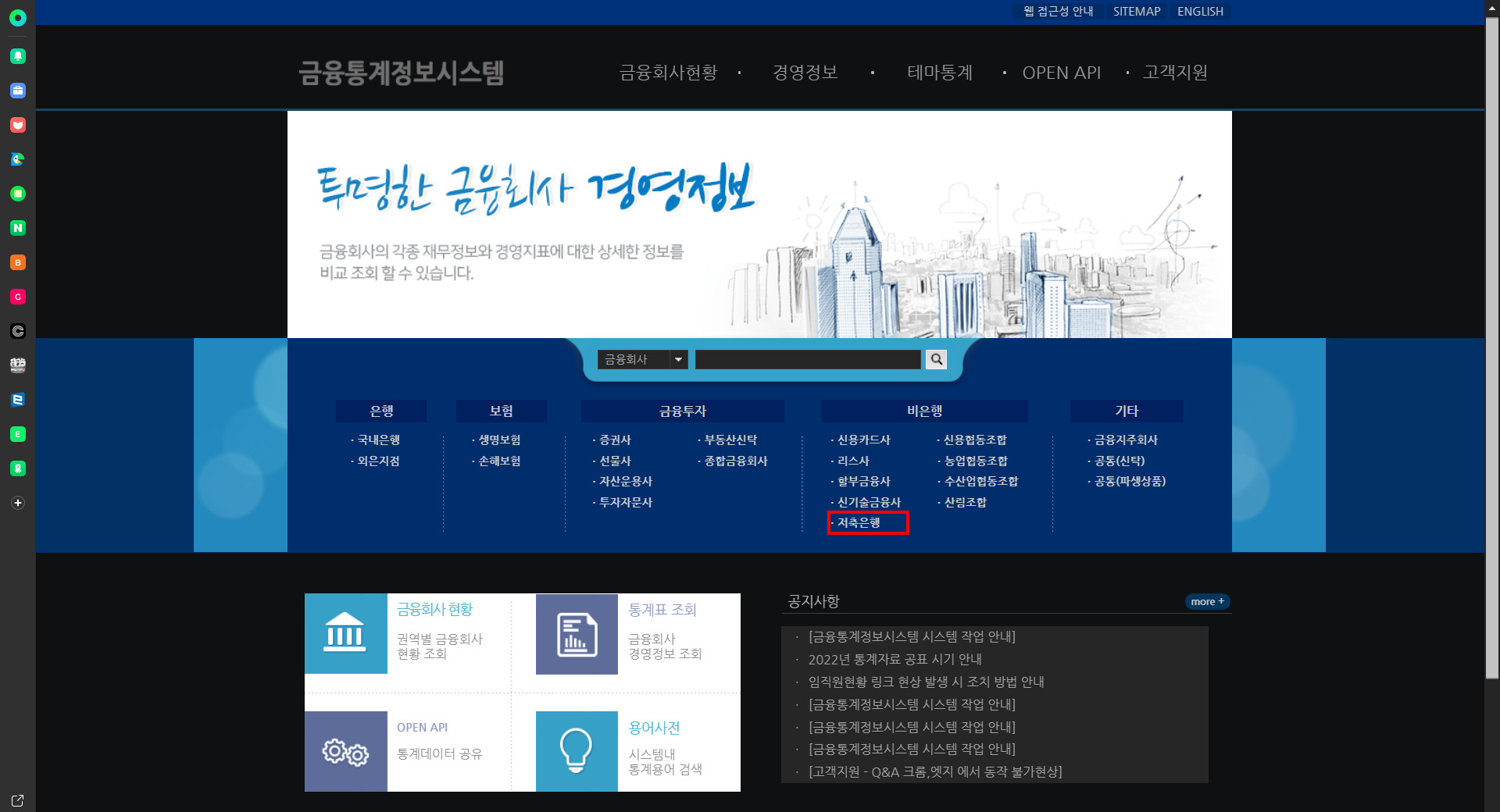1500x812 pixels.
Task: Open the 금융회사 search type dropdown
Action: 642,359
